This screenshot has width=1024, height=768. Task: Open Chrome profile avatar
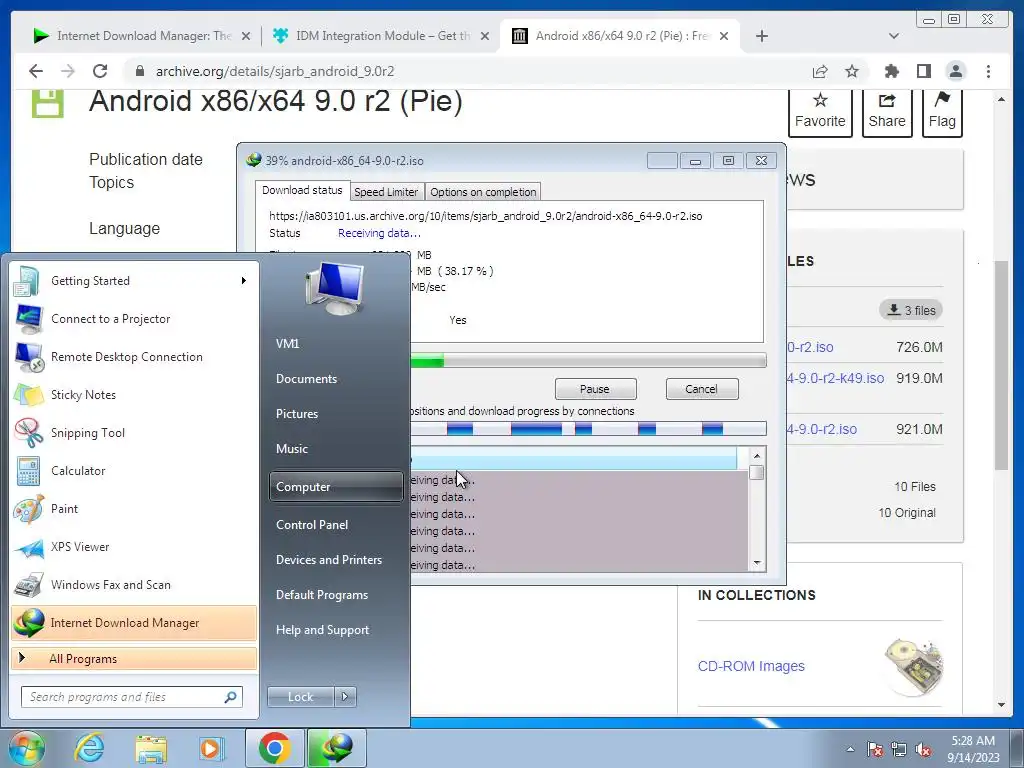point(955,71)
